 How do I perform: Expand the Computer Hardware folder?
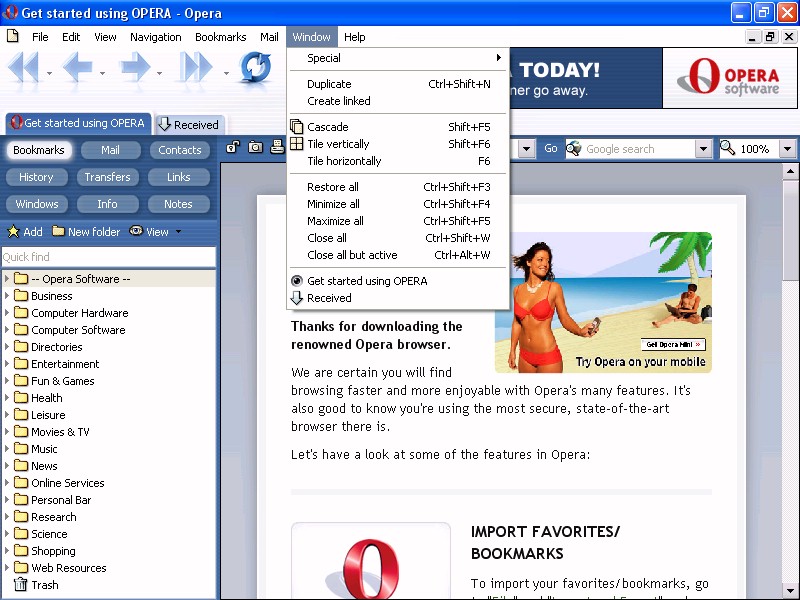coord(7,312)
